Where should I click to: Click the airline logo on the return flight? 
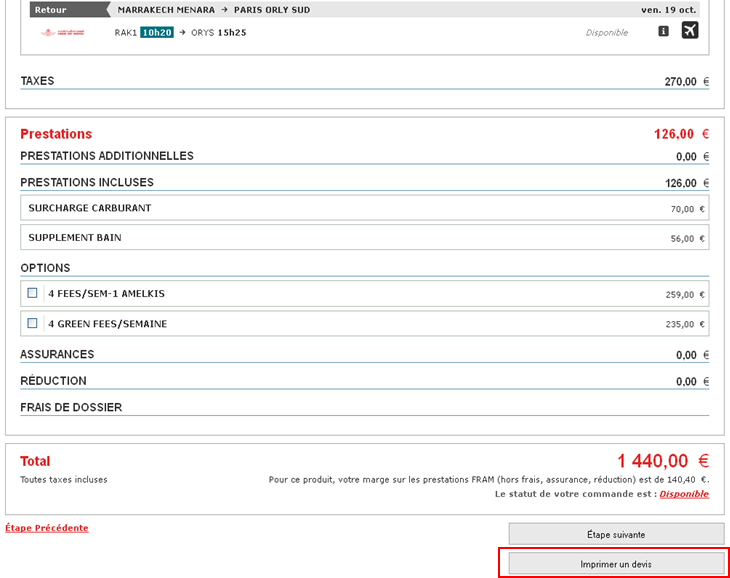pyautogui.click(x=62, y=32)
